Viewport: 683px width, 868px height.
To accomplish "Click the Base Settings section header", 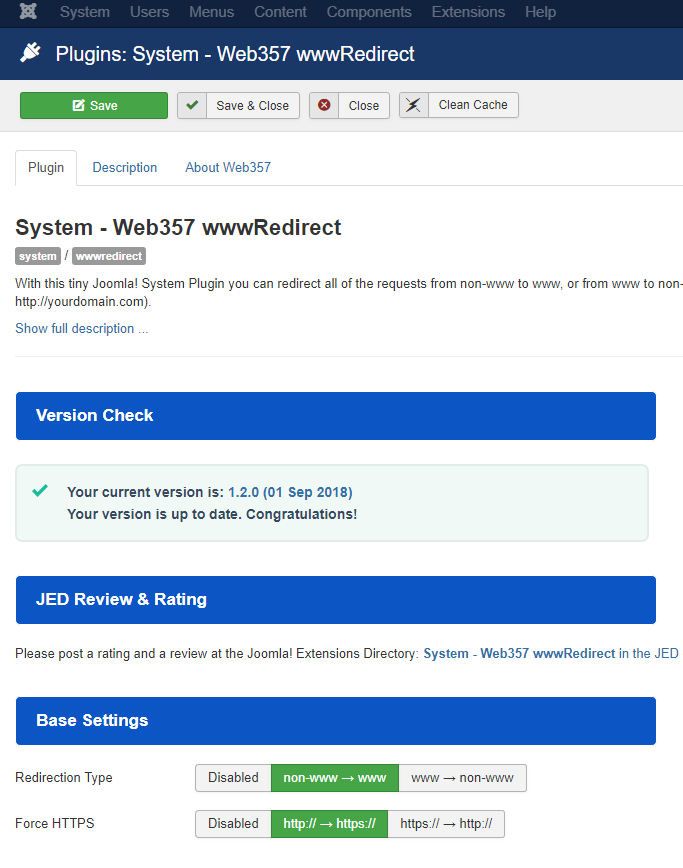I will pos(336,720).
